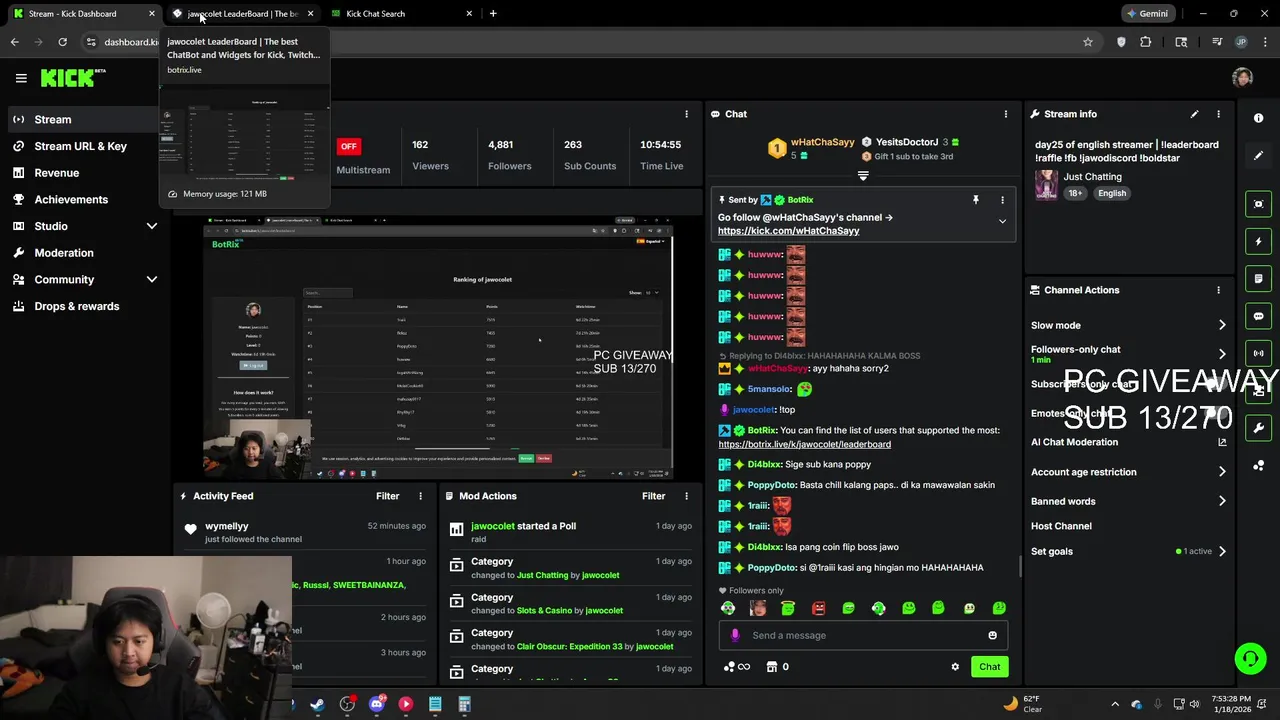Toggle the broadcast signal widget in right rail
Screen dimensions: 1280x720
(1258, 353)
